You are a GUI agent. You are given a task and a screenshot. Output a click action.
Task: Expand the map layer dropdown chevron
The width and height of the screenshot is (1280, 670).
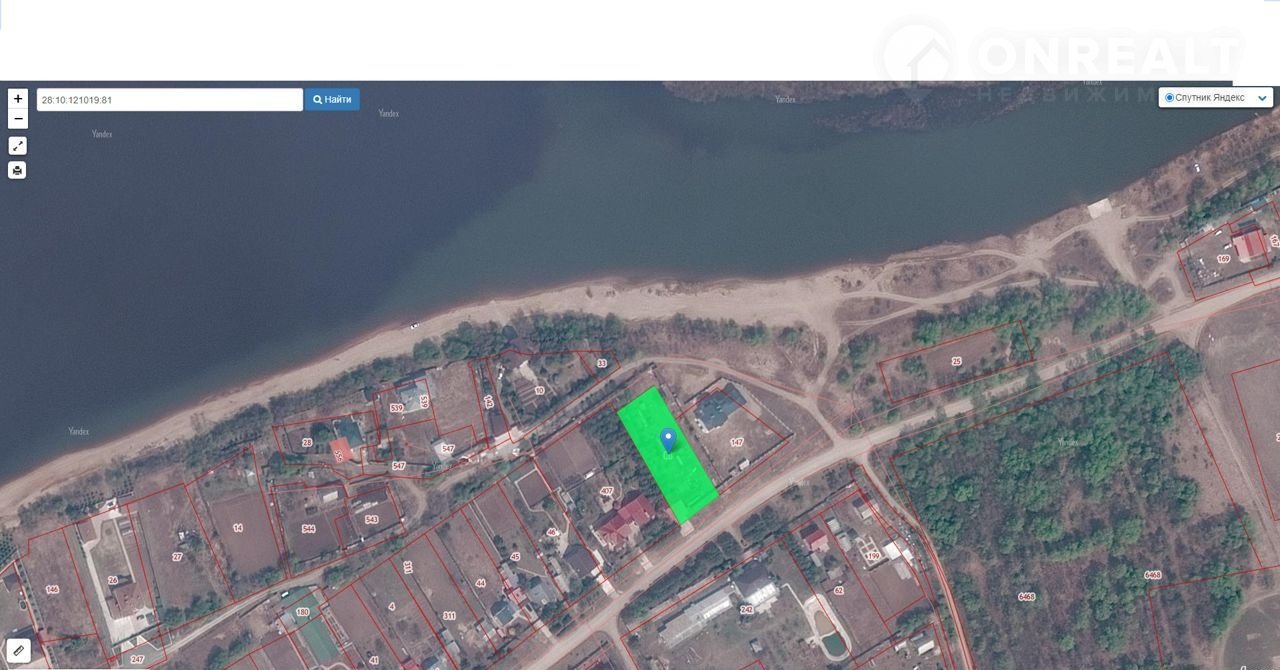click(x=1262, y=98)
